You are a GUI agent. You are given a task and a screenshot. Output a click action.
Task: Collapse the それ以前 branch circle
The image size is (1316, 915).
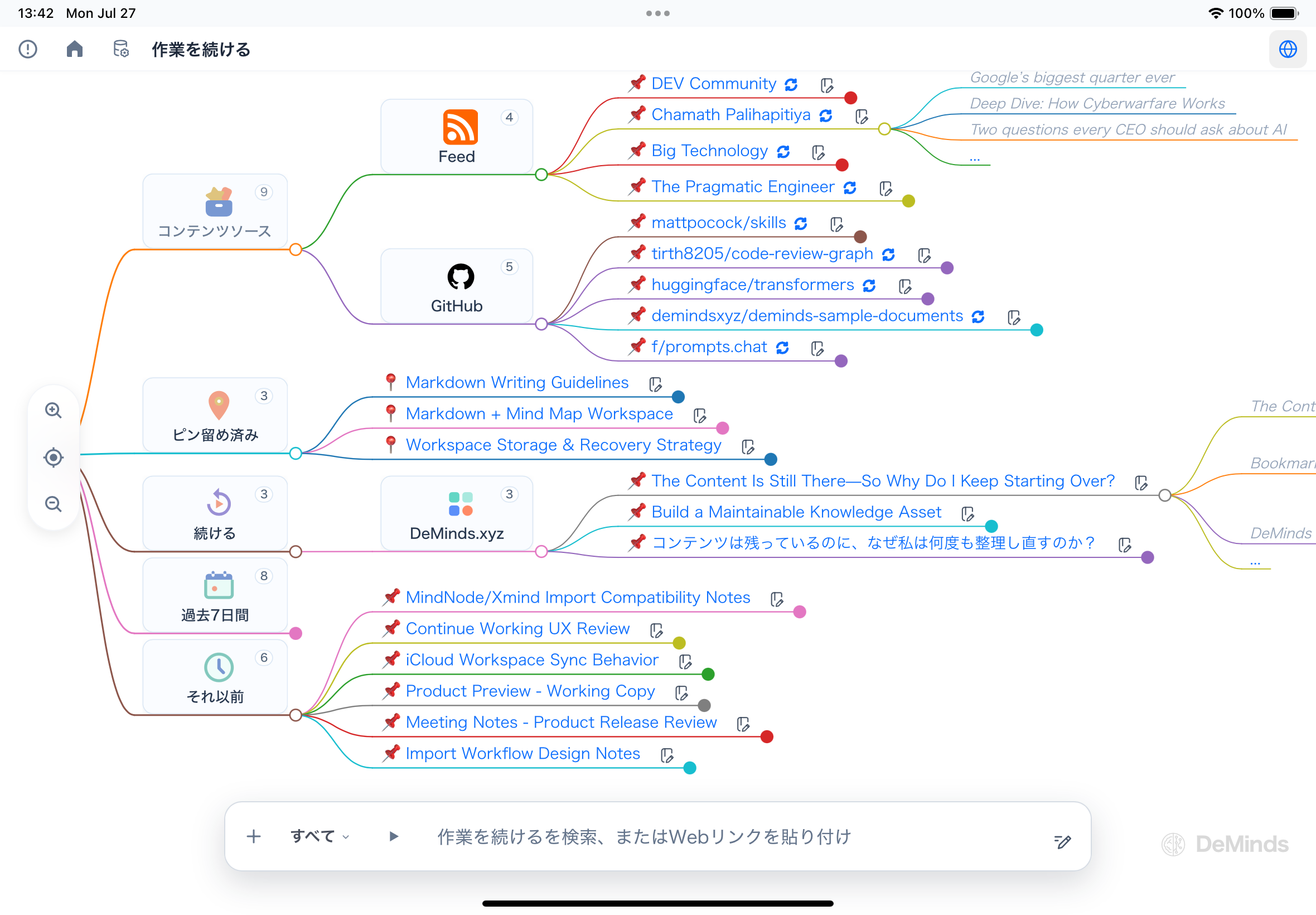pos(296,715)
